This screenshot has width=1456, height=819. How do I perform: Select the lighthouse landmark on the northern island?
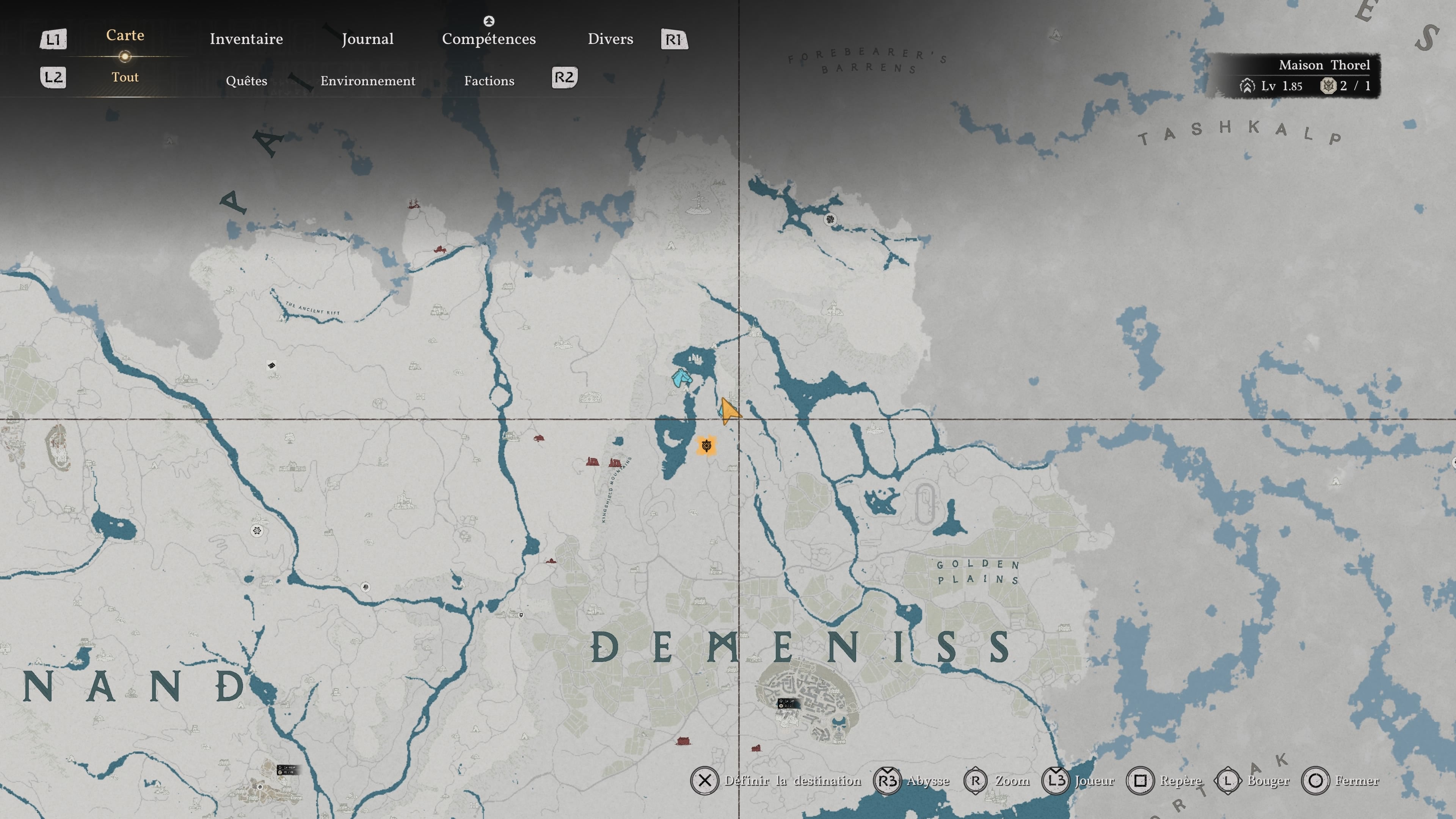[699, 203]
